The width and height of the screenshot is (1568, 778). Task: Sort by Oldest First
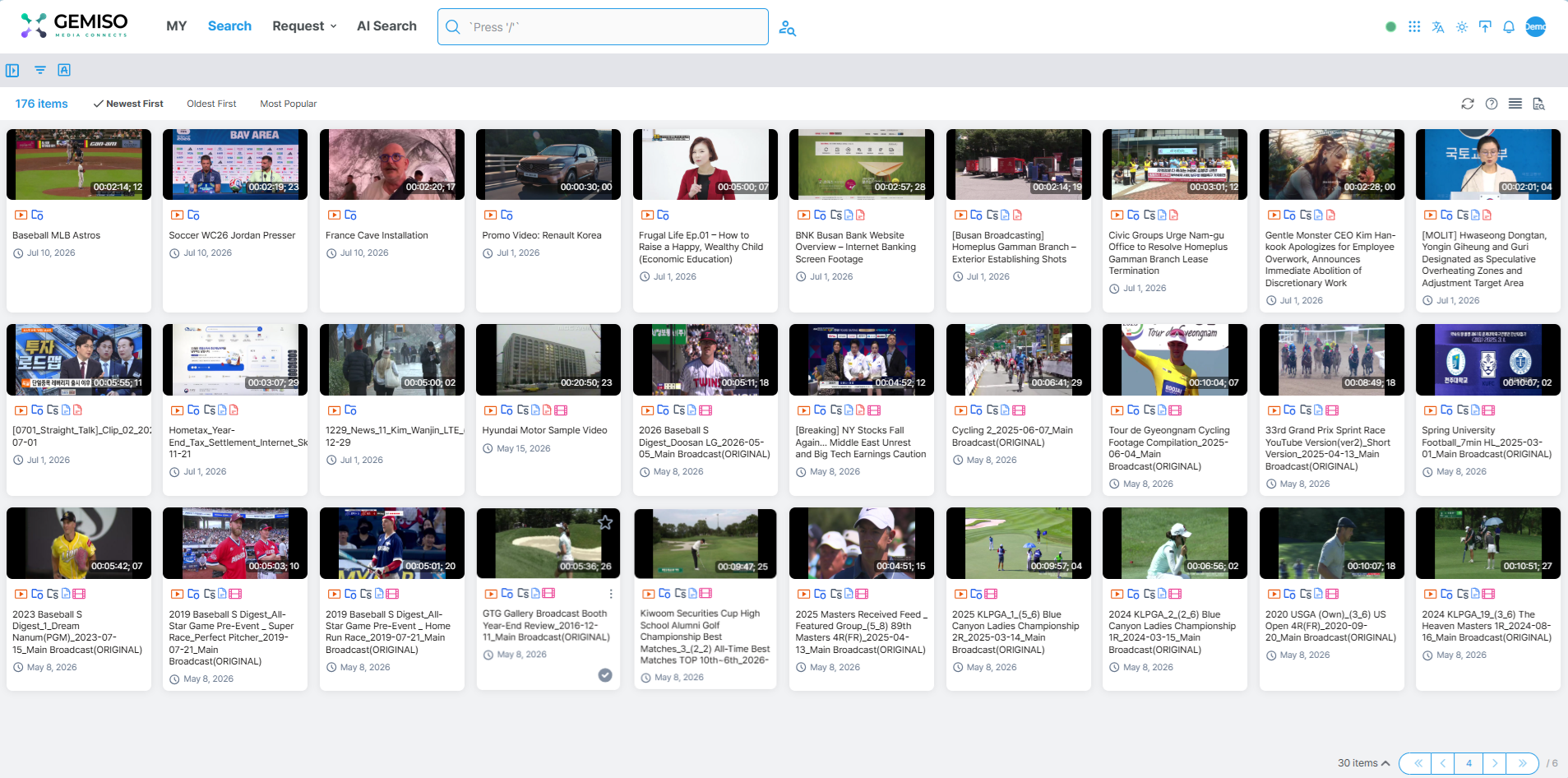pos(211,104)
